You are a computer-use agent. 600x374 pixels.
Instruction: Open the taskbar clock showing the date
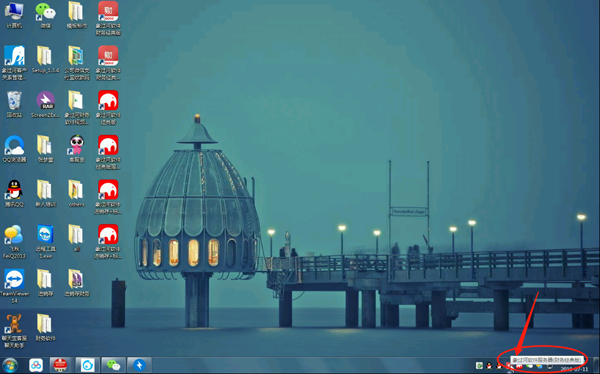pyautogui.click(x=574, y=369)
